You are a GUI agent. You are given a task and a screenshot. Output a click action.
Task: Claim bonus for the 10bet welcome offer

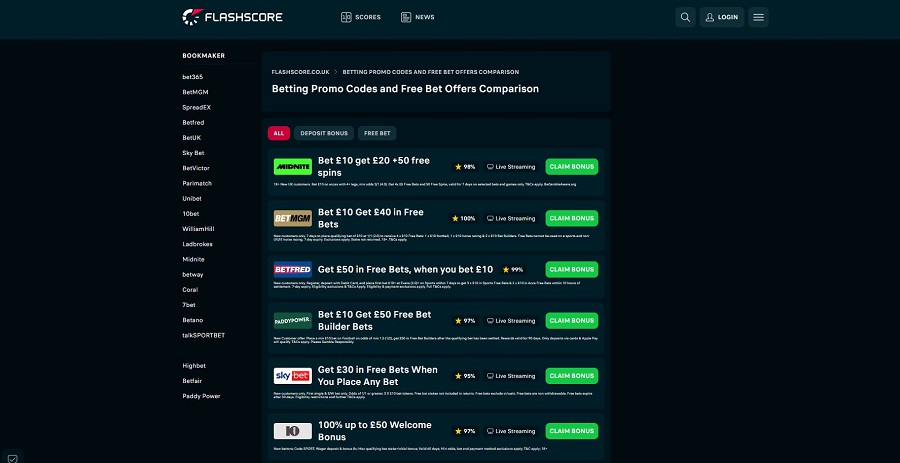pos(572,431)
